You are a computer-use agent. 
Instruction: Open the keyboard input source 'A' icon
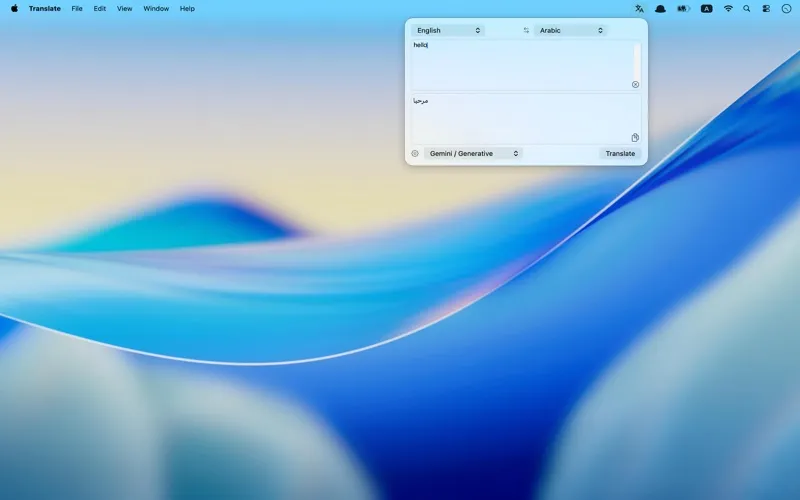pos(707,9)
